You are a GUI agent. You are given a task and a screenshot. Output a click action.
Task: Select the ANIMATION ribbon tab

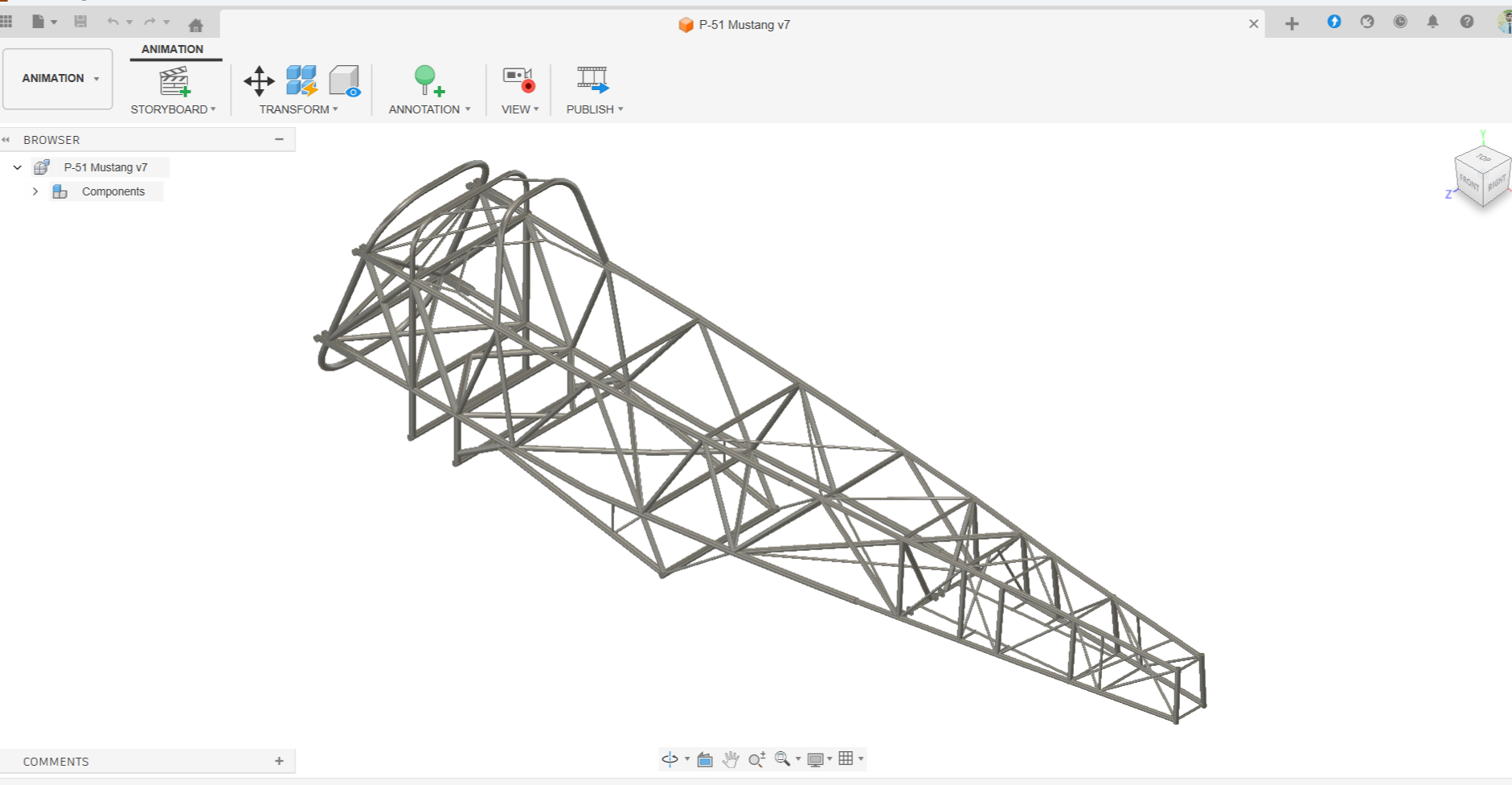(x=173, y=49)
